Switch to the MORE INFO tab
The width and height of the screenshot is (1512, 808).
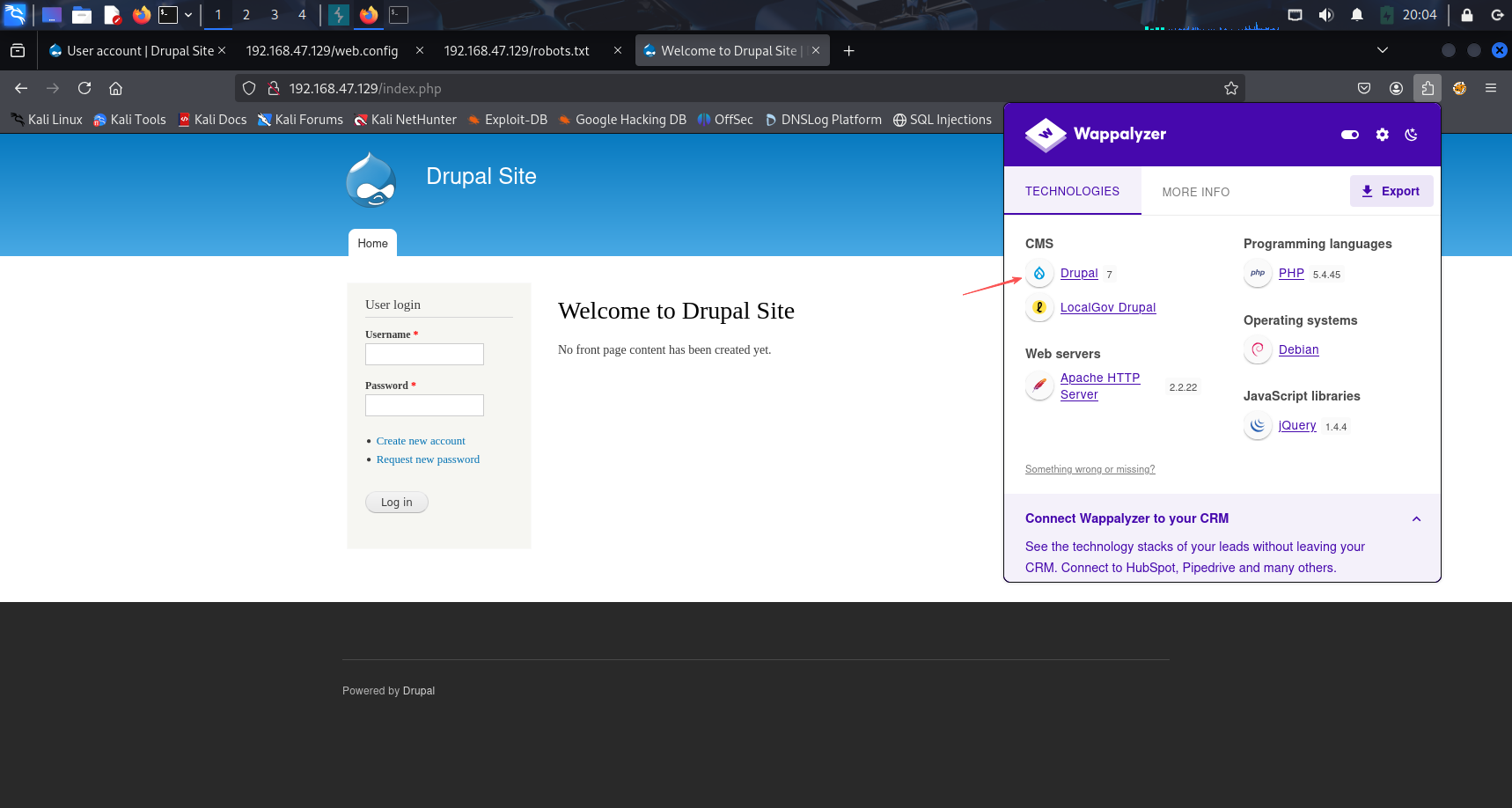tap(1195, 192)
